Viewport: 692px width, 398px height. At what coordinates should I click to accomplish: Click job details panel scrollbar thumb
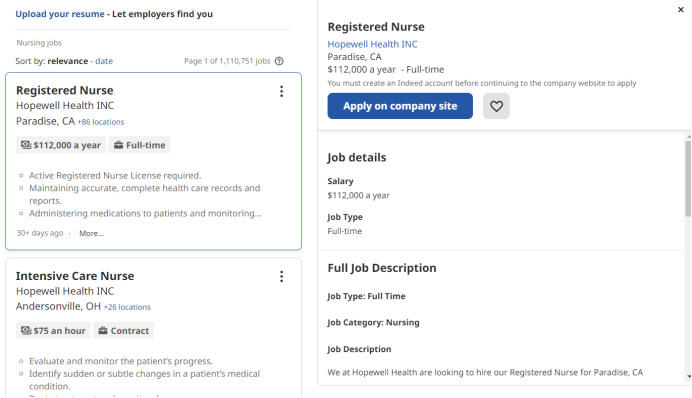688,179
